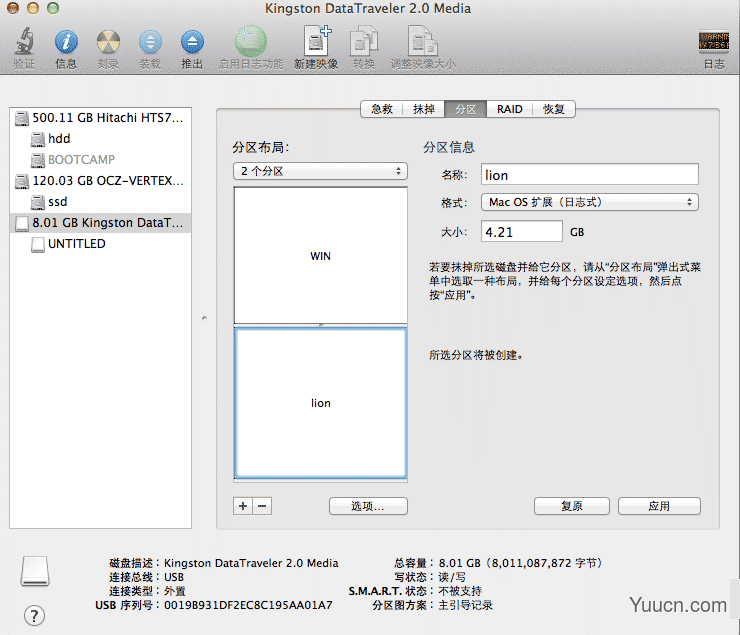The height and width of the screenshot is (635, 740).
Task: Select the UNTITLED volume
Action: [x=100, y=244]
